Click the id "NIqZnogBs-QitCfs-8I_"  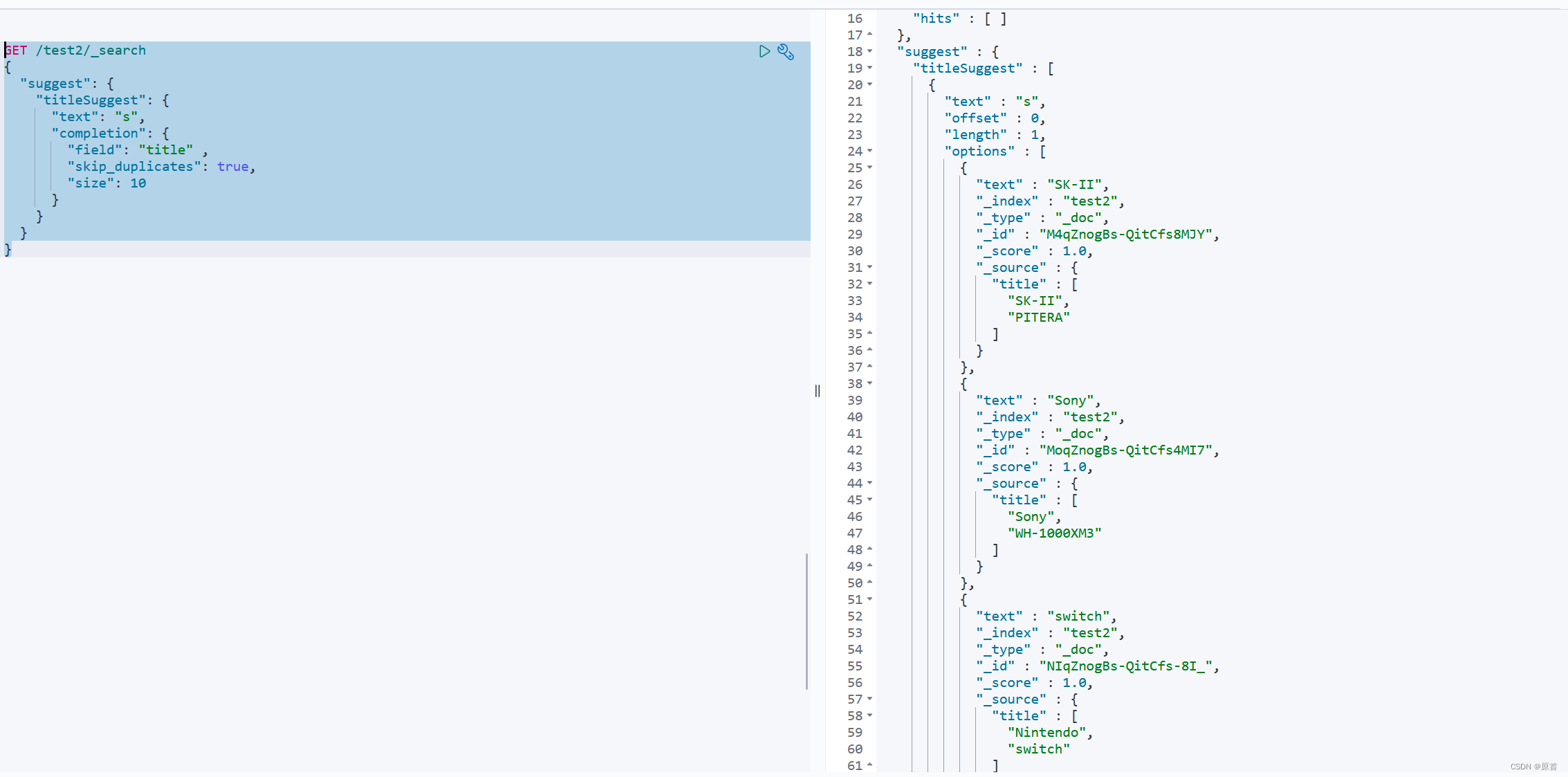tap(1125, 666)
